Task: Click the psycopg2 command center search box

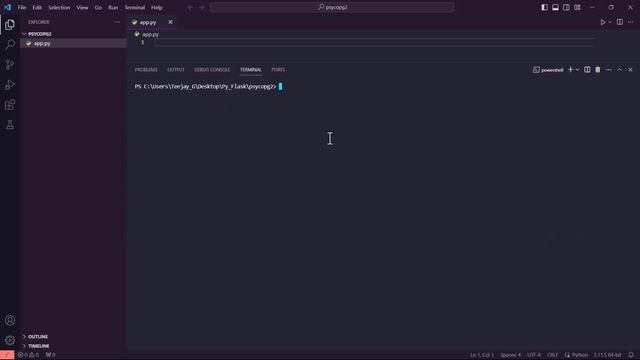Action: pyautogui.click(x=332, y=7)
